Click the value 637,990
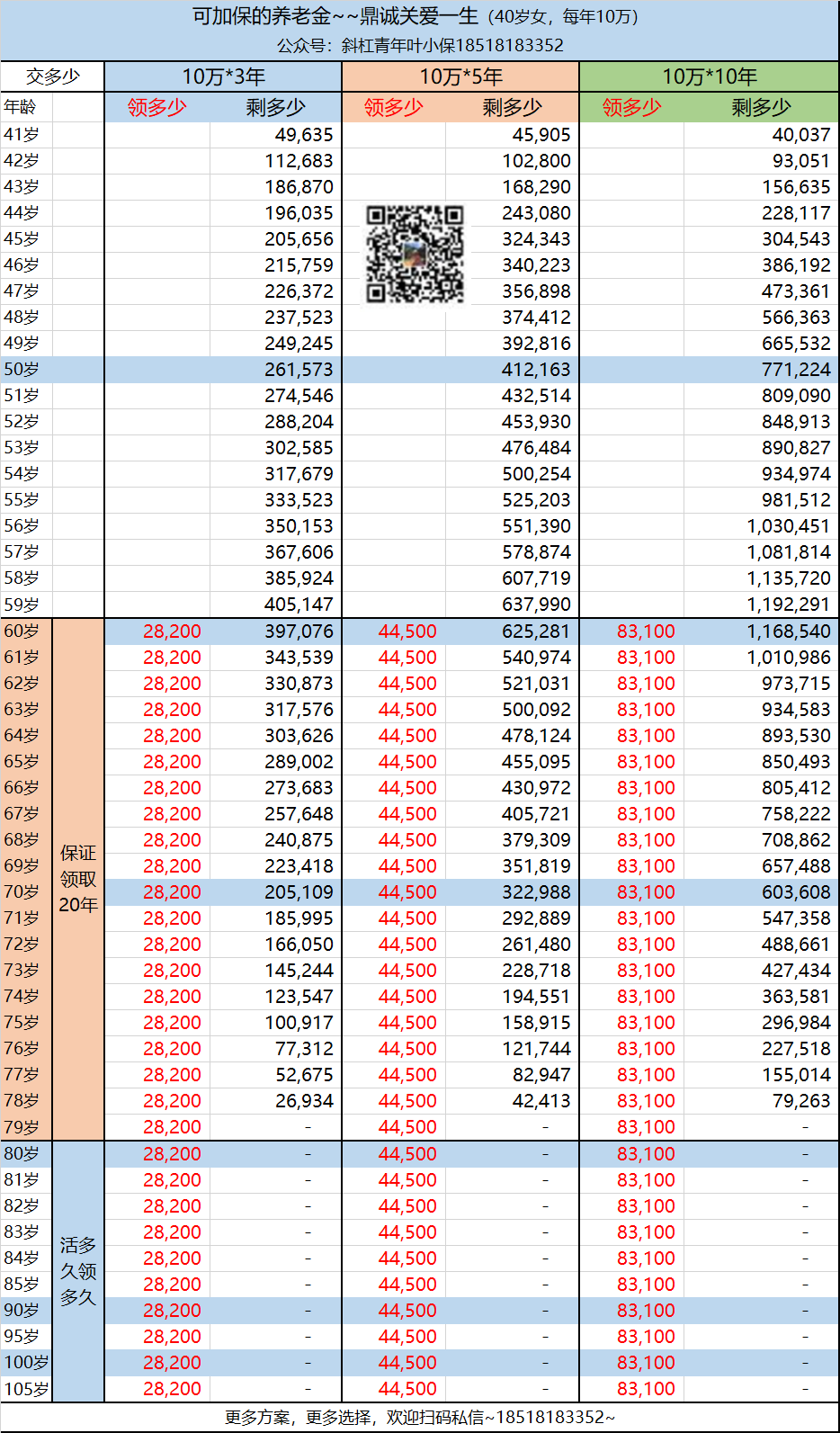840x1433 pixels. click(x=536, y=605)
